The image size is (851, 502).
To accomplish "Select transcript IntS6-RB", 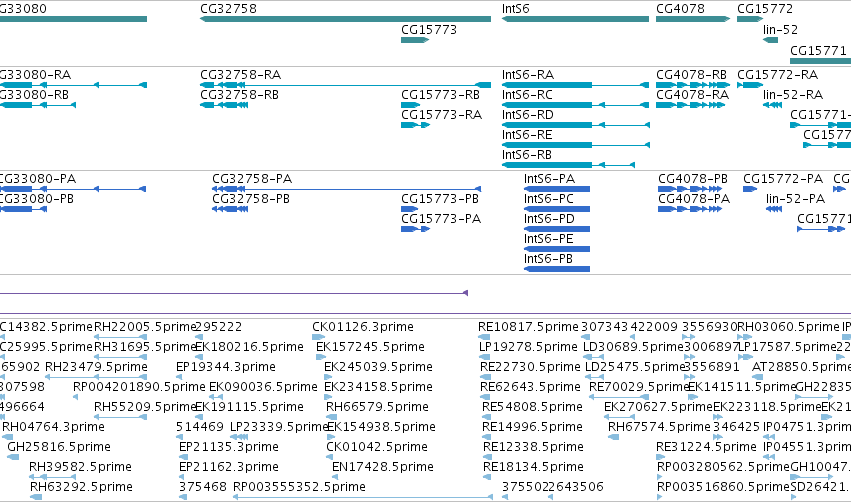I will (568, 165).
